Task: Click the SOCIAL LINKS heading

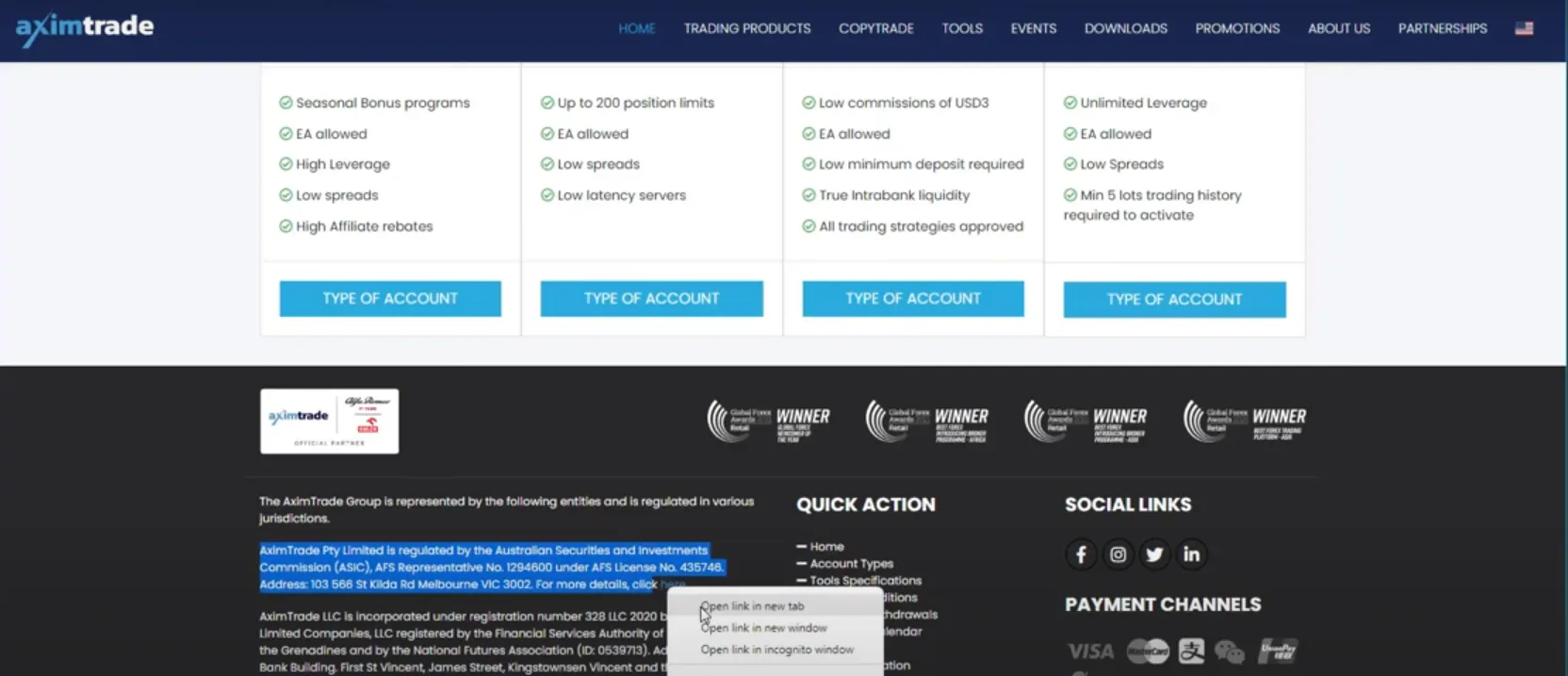Action: pos(1128,504)
